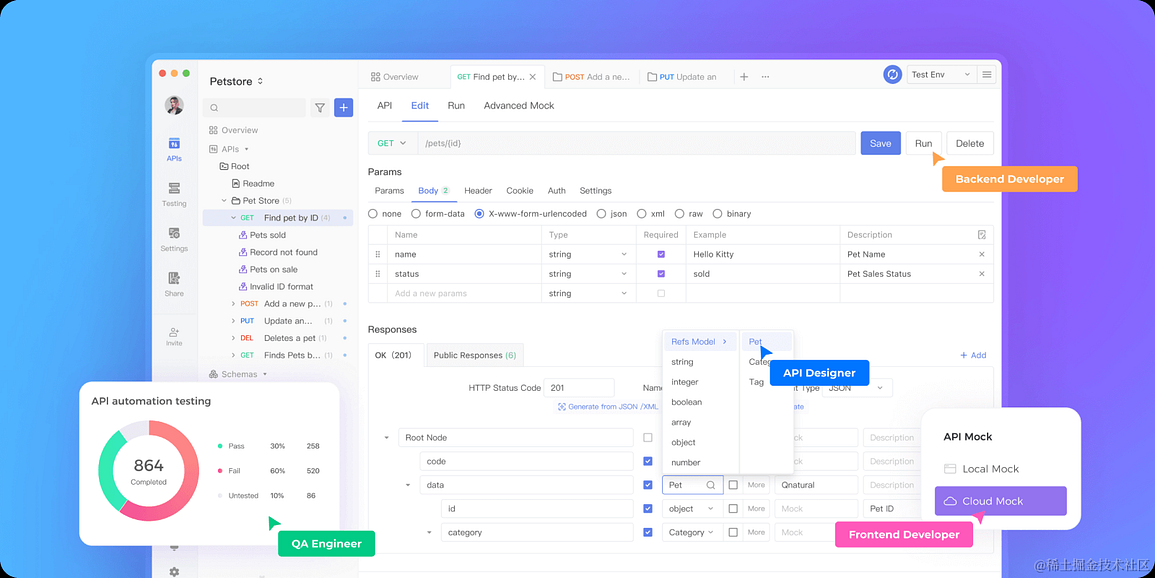
Task: Open the Invite panel from the sidebar
Action: (174, 333)
